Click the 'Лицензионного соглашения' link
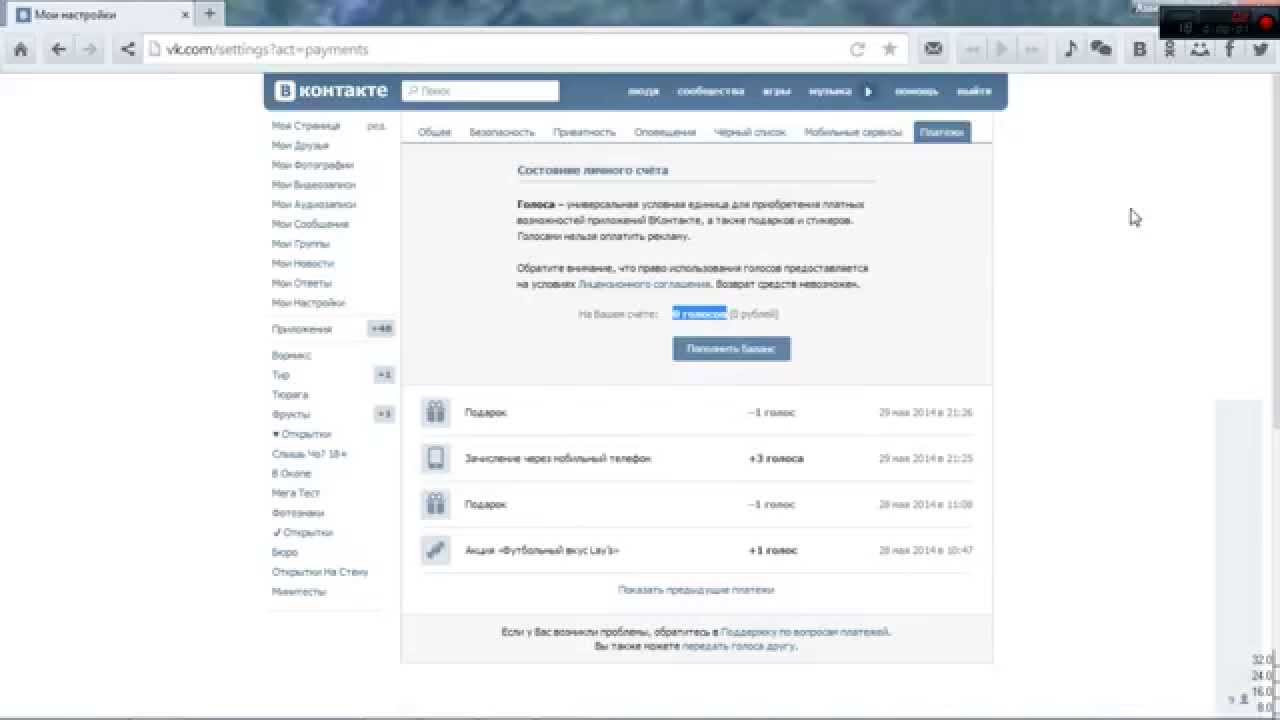Screen dimensions: 1280x720 644,285
